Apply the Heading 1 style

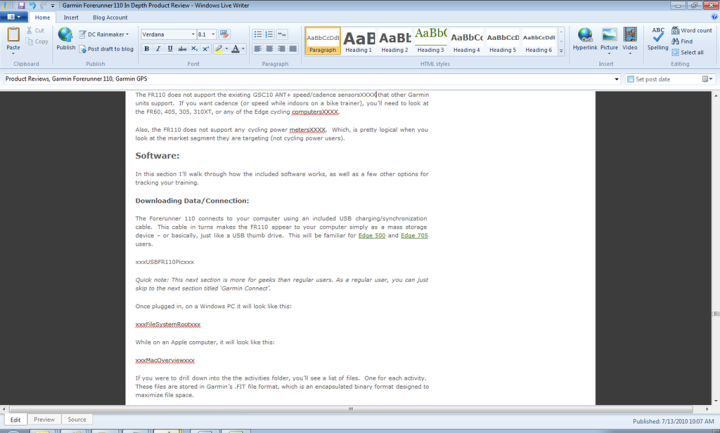(359, 41)
